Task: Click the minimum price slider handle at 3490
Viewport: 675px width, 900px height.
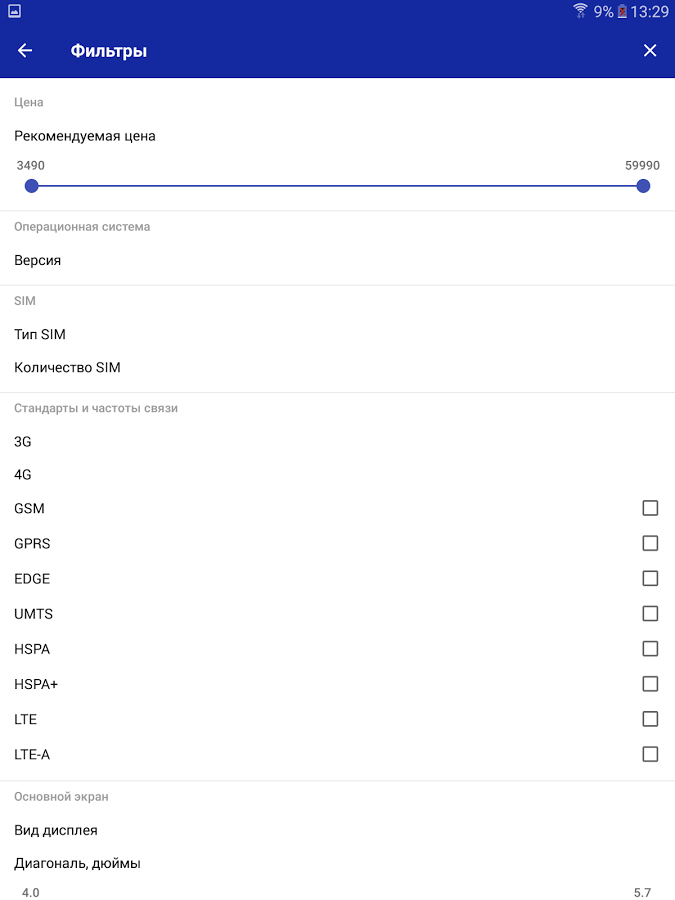Action: pyautogui.click(x=32, y=186)
